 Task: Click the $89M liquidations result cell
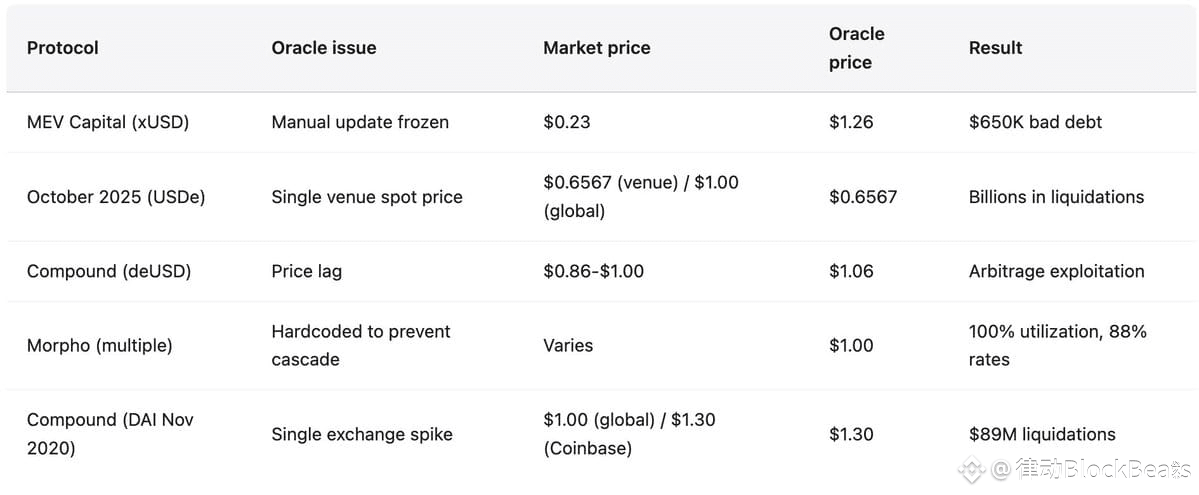coord(1042,434)
